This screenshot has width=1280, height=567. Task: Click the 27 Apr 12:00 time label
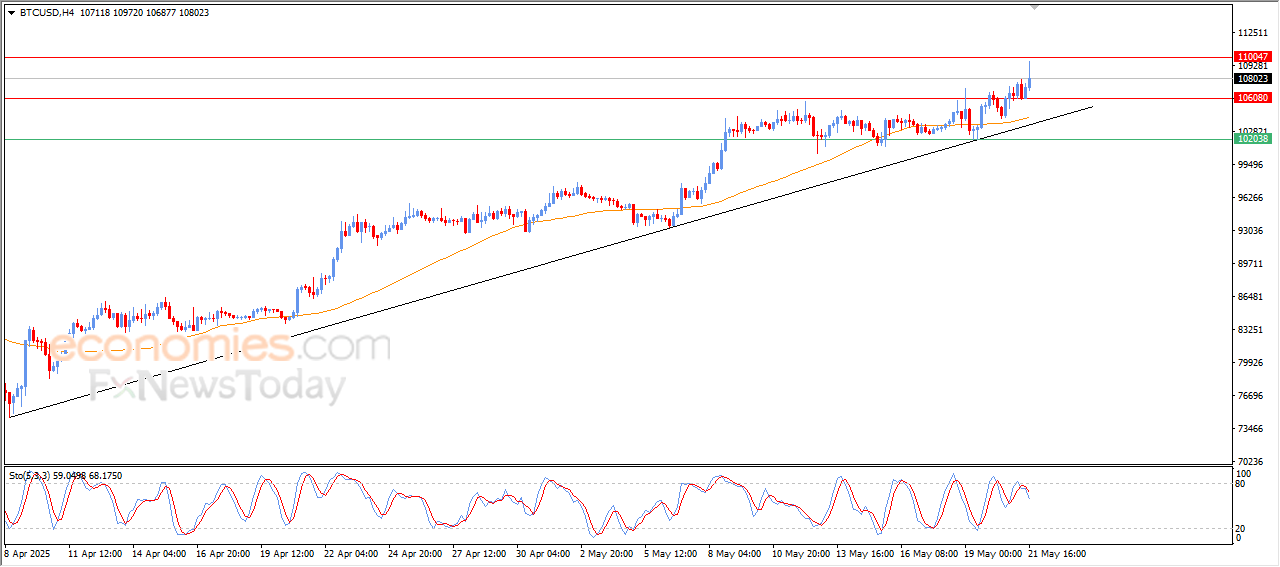(x=479, y=552)
